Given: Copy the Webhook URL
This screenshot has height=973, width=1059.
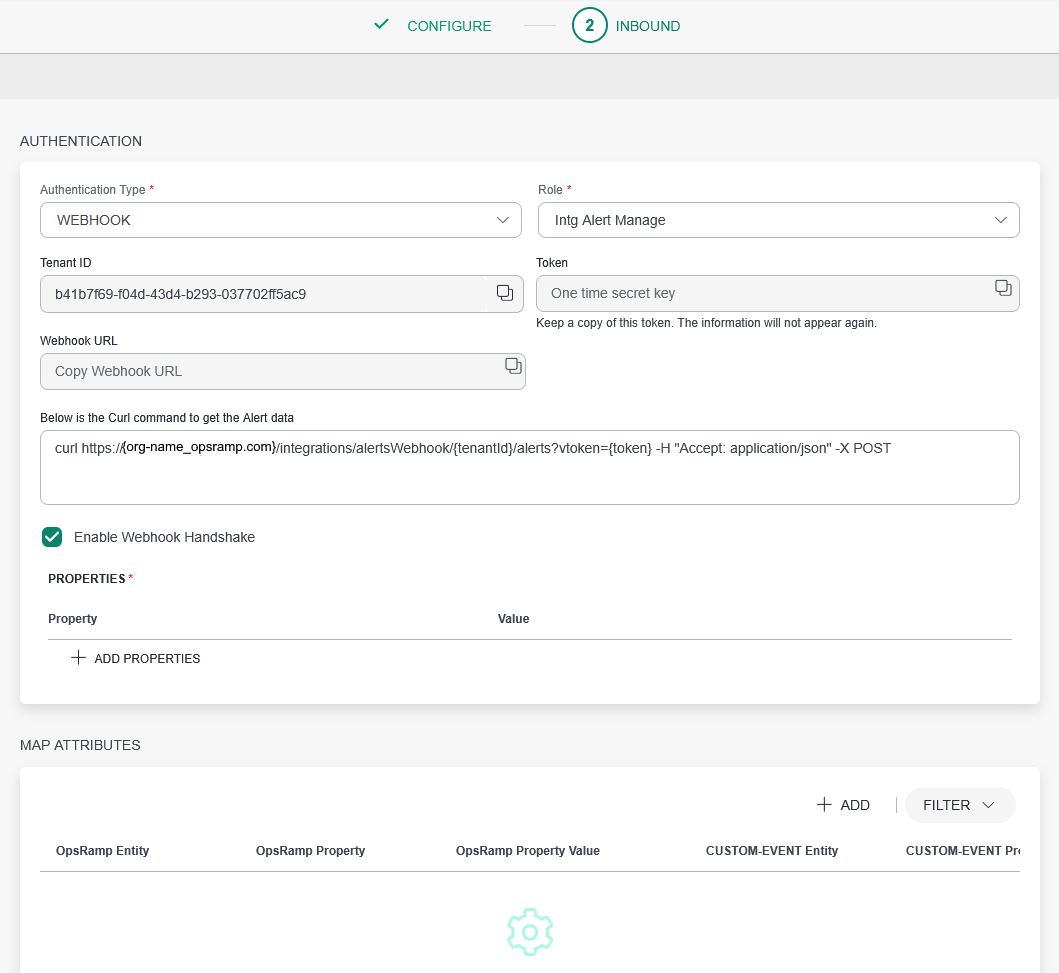Looking at the screenshot, I should click(x=513, y=365).
